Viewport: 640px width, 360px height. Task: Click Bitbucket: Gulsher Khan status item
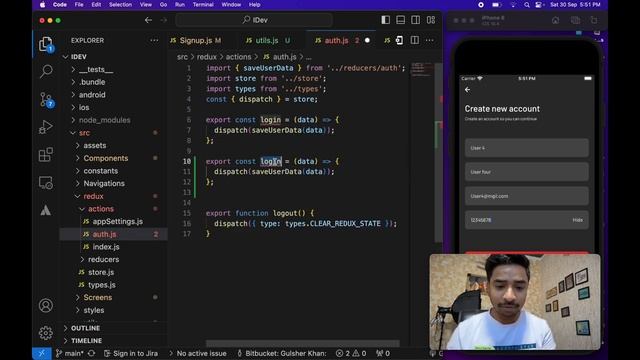pos(282,353)
